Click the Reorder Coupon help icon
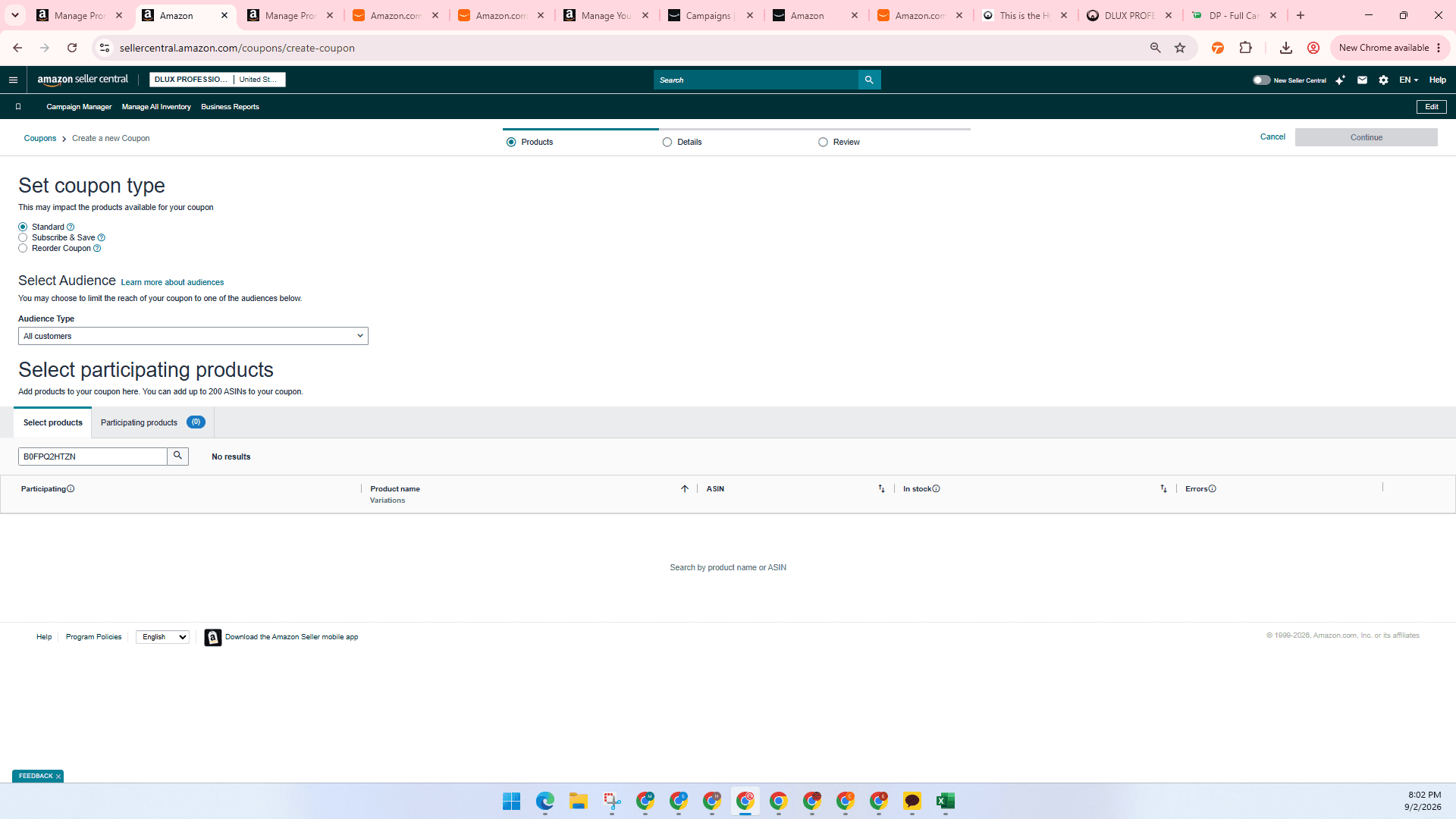This screenshot has height=819, width=1456. [97, 248]
